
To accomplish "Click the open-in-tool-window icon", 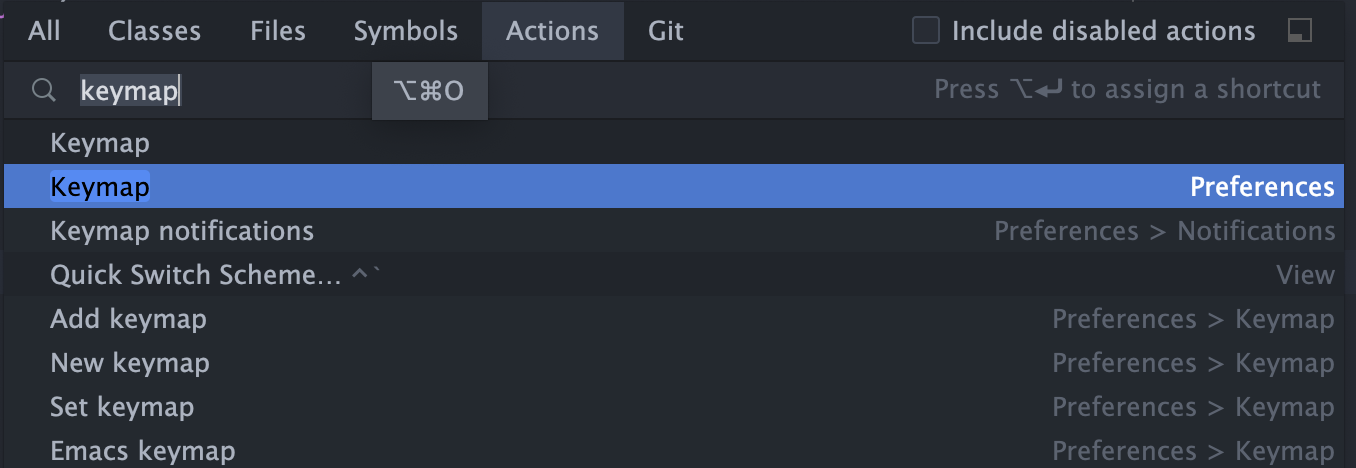I will (x=1299, y=31).
